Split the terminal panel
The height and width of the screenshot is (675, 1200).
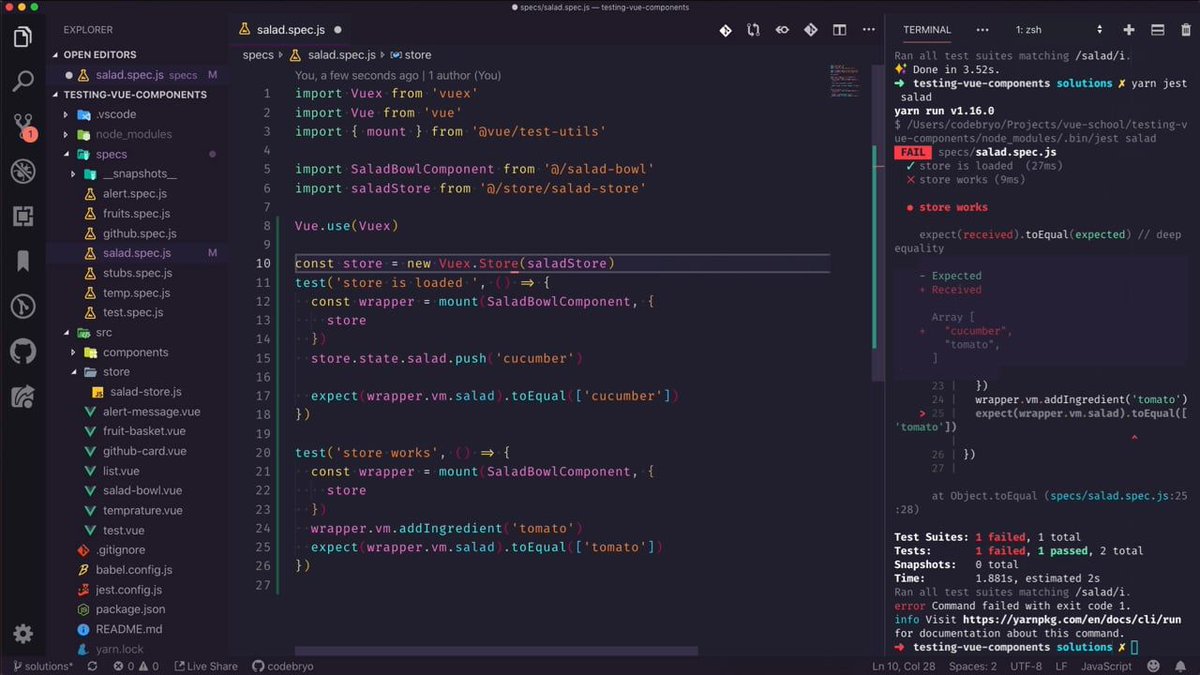[x=1157, y=30]
